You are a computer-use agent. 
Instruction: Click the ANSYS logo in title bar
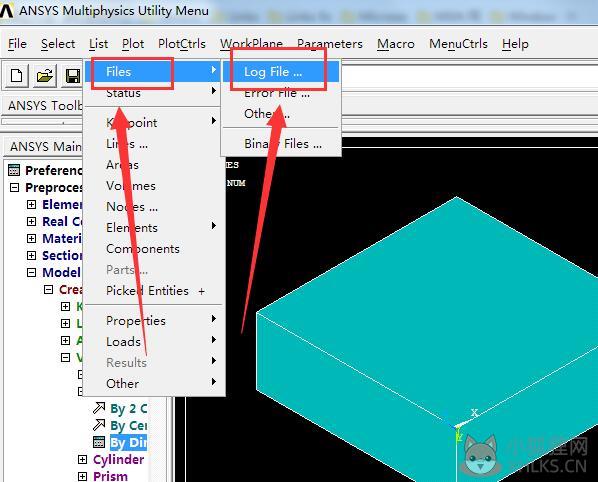(x=6, y=11)
